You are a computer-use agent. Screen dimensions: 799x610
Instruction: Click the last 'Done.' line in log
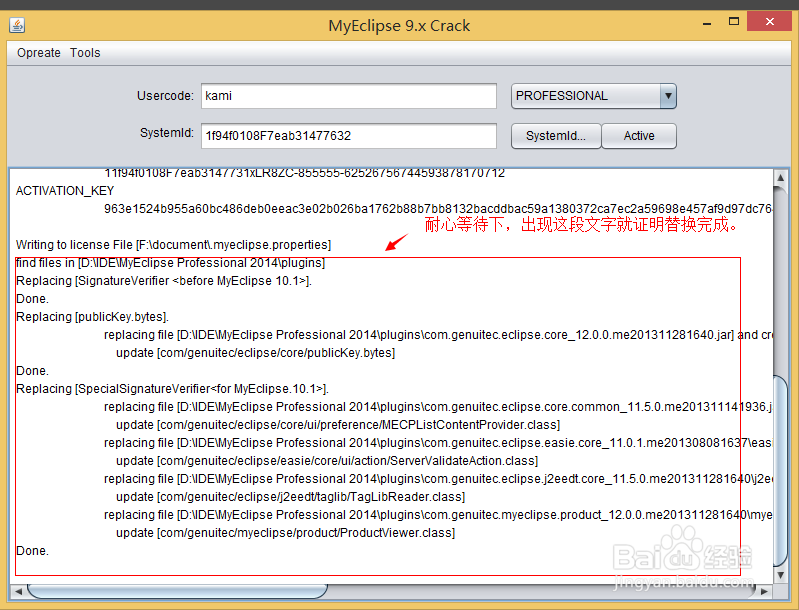pos(32,551)
